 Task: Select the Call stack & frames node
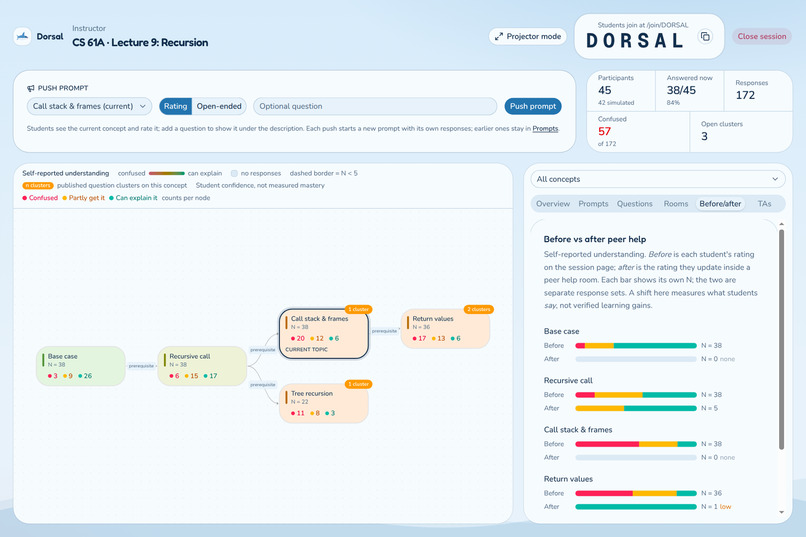coord(324,334)
